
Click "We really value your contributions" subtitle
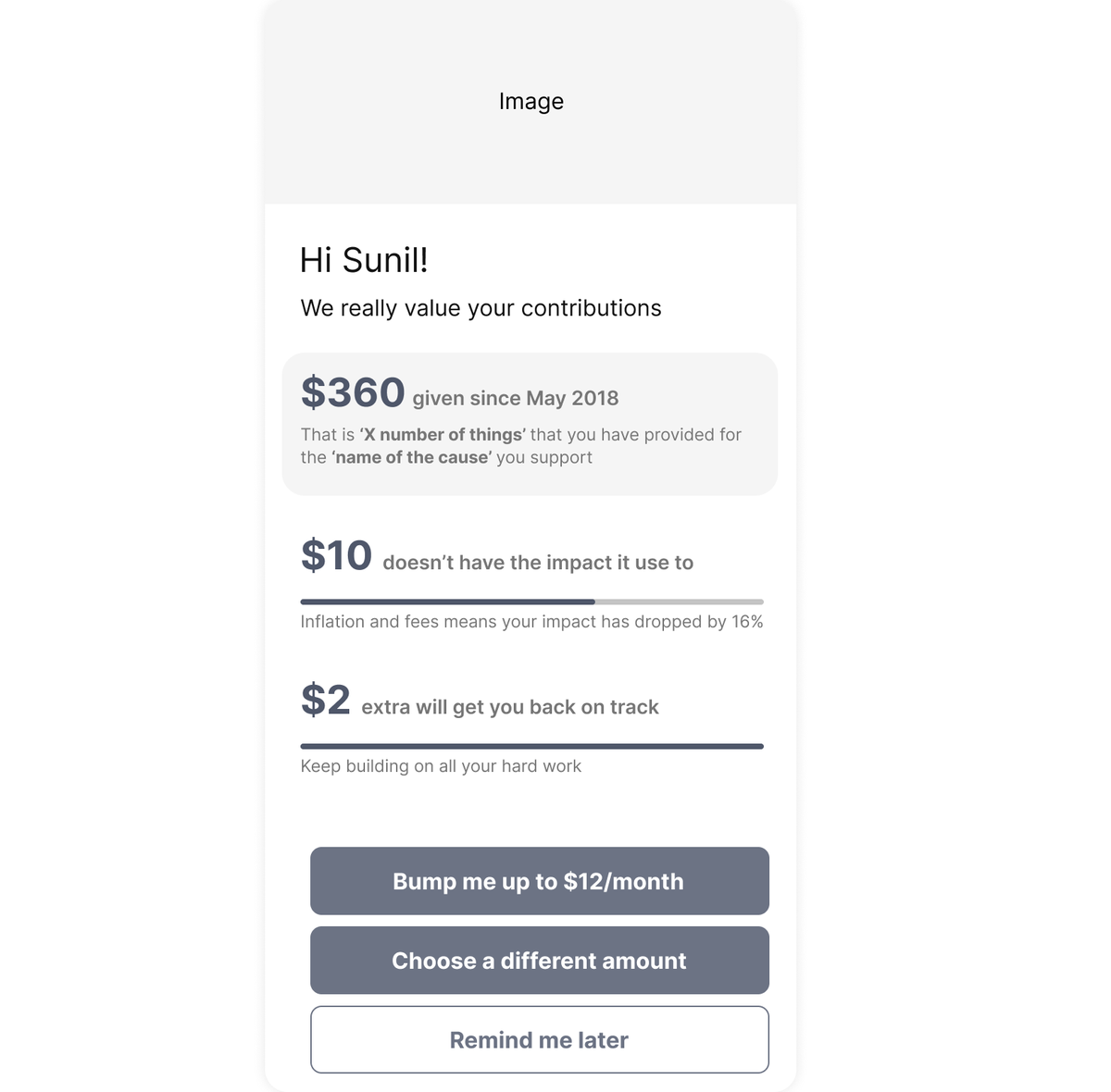[481, 308]
